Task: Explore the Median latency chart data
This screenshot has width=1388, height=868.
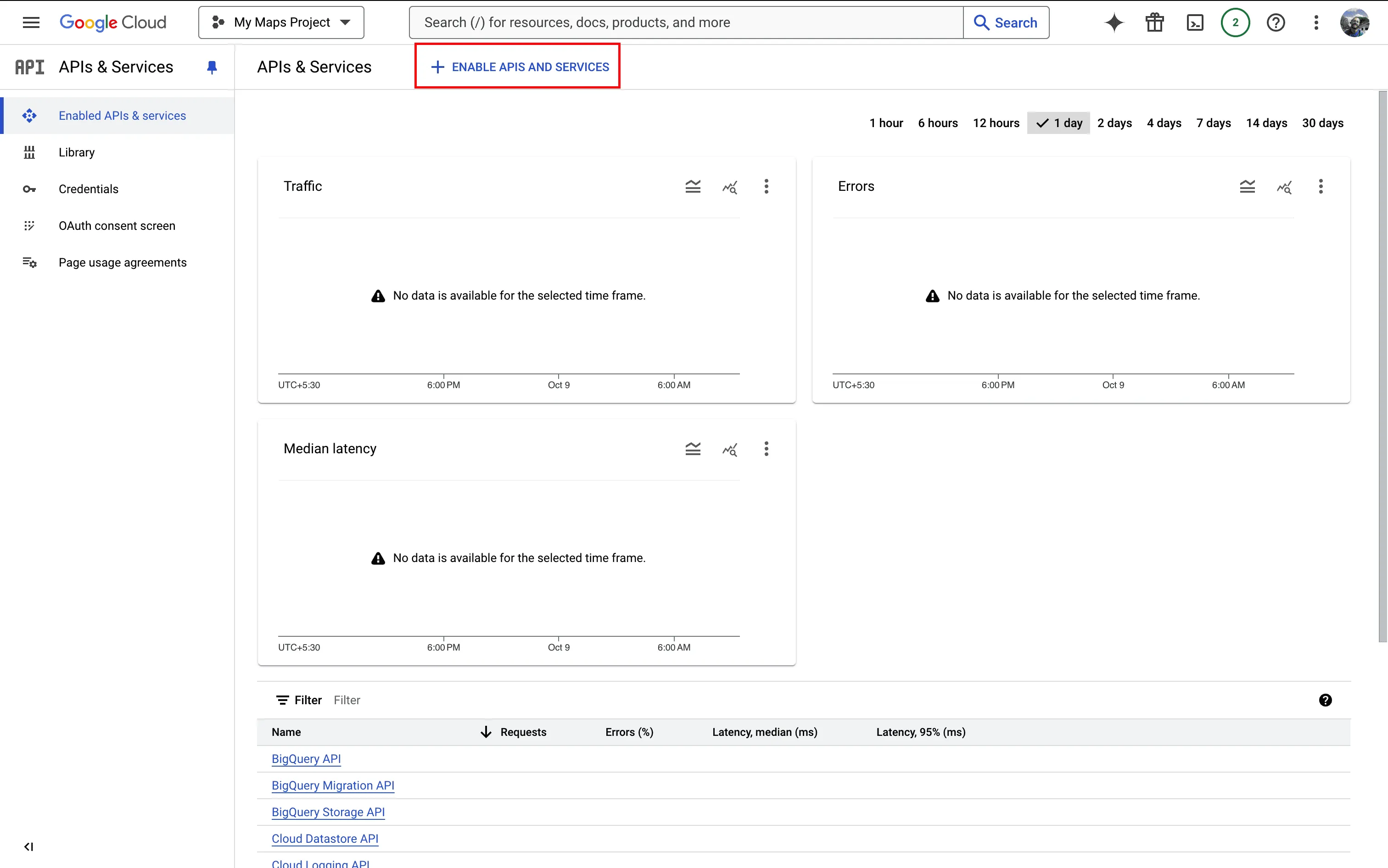Action: 730,449
